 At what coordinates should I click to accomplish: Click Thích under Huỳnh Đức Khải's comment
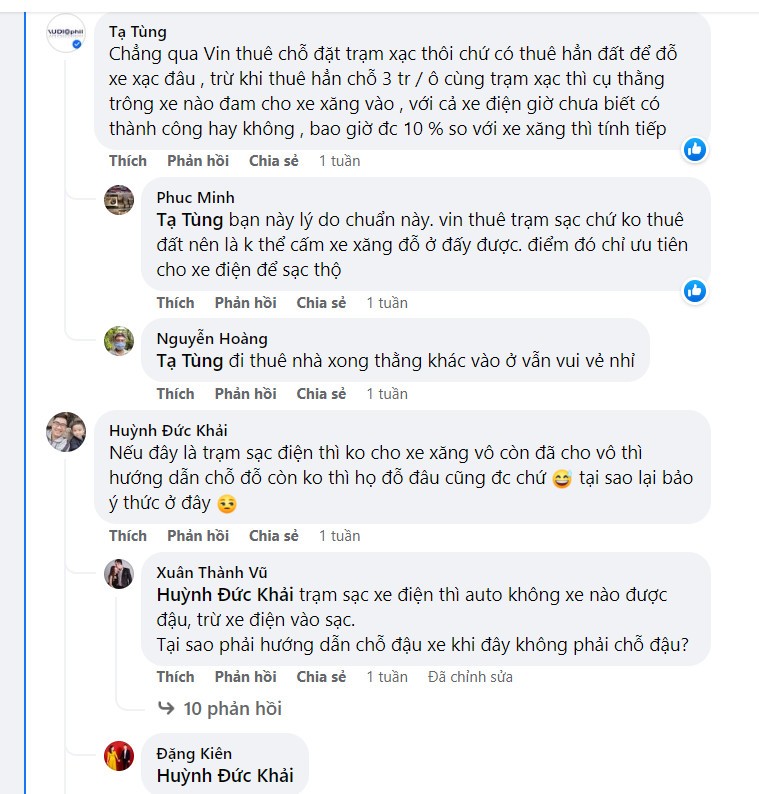point(128,536)
